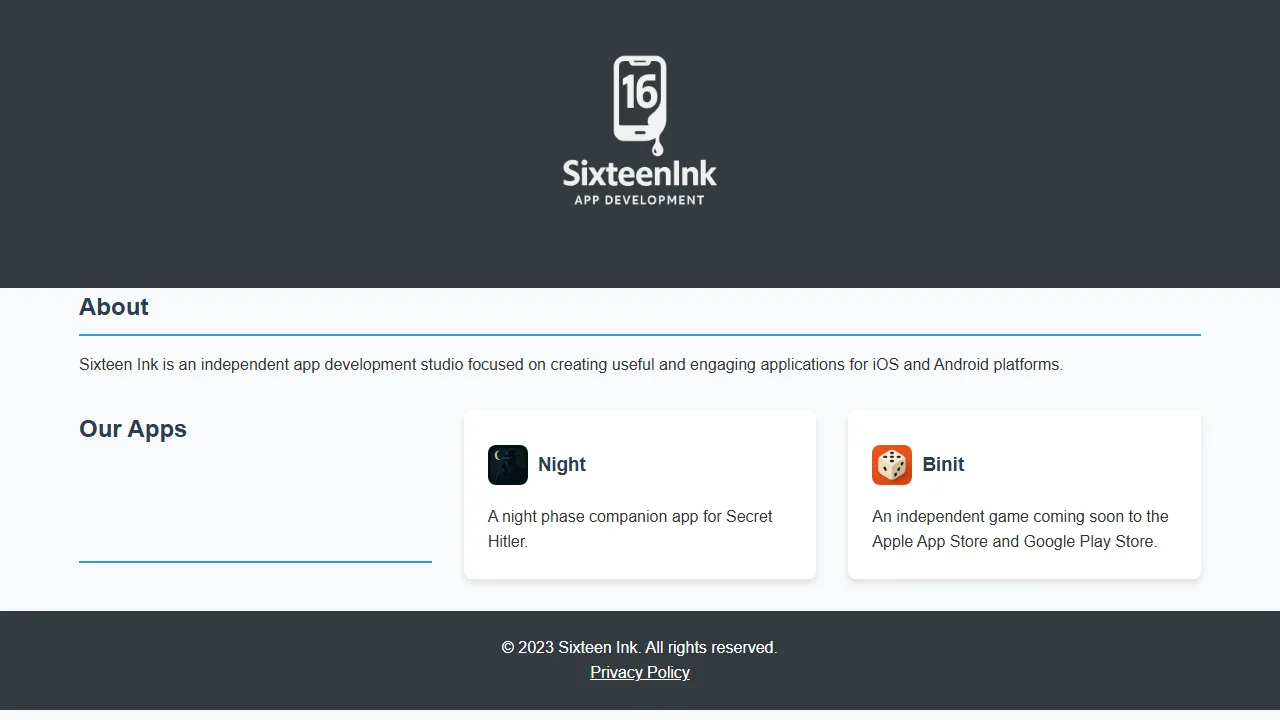
Task: Click the Binit app description card
Action: coord(1020,528)
